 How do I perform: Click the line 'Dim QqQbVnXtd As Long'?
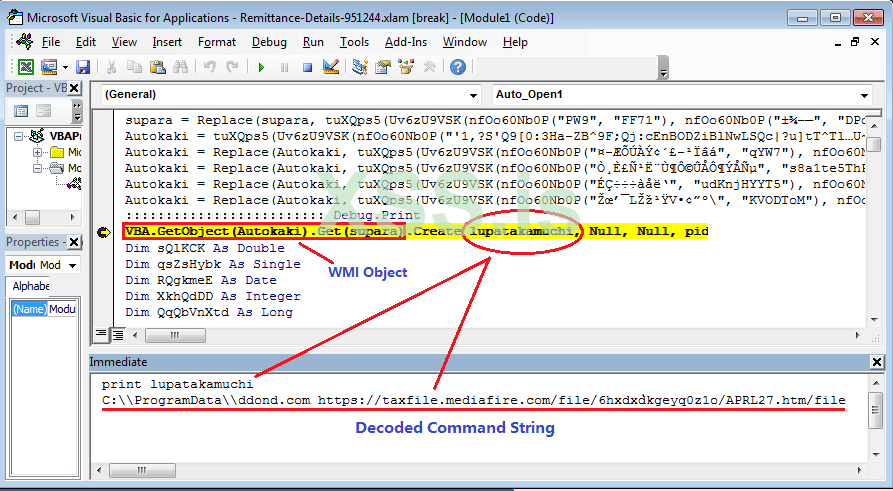point(209,312)
